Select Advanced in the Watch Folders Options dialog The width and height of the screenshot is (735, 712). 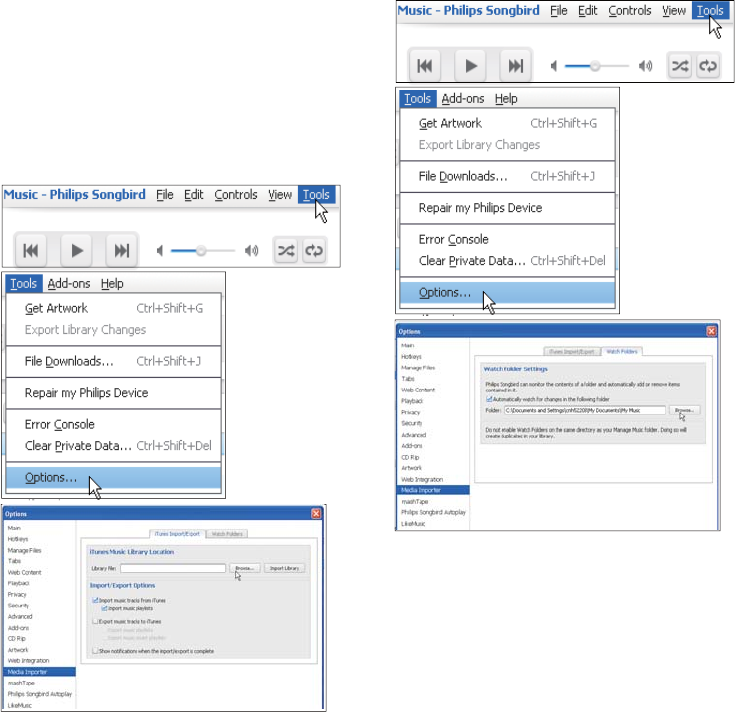pyautogui.click(x=413, y=435)
